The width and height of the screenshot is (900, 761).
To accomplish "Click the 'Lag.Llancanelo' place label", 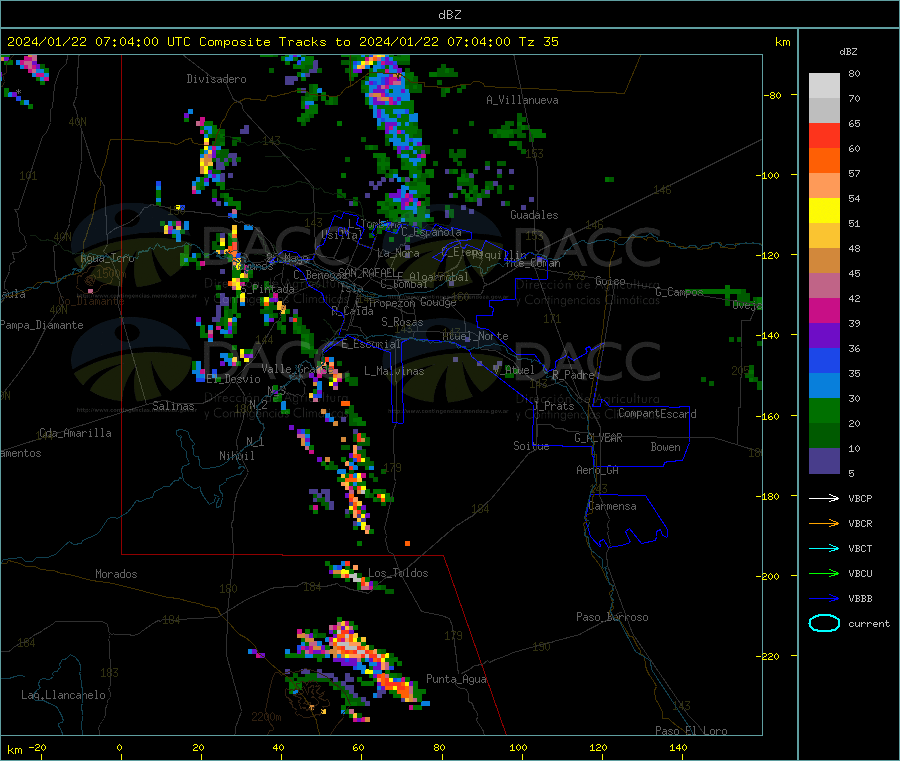I will pyautogui.click(x=63, y=695).
